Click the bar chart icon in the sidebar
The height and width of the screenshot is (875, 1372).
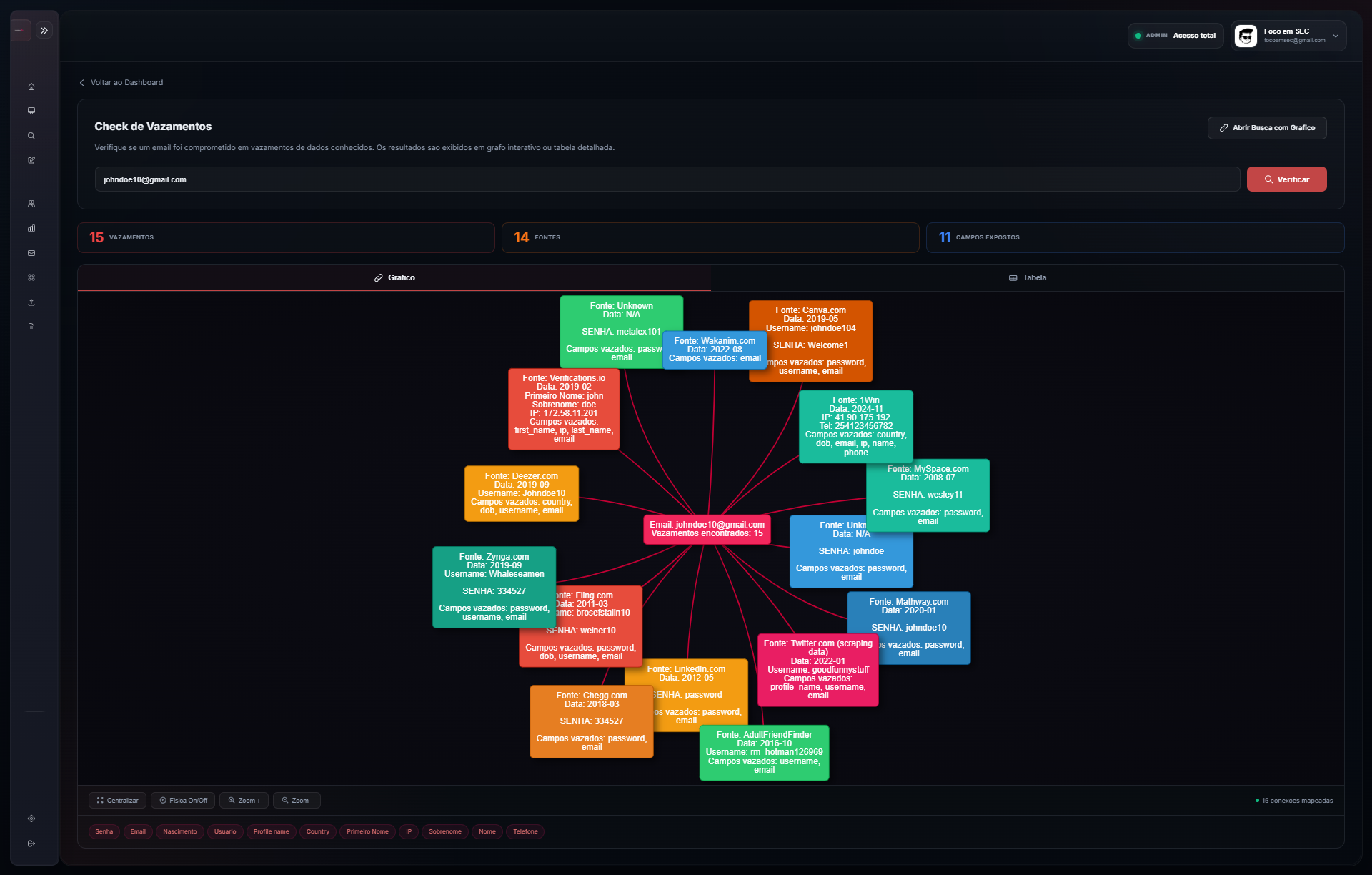coord(31,229)
